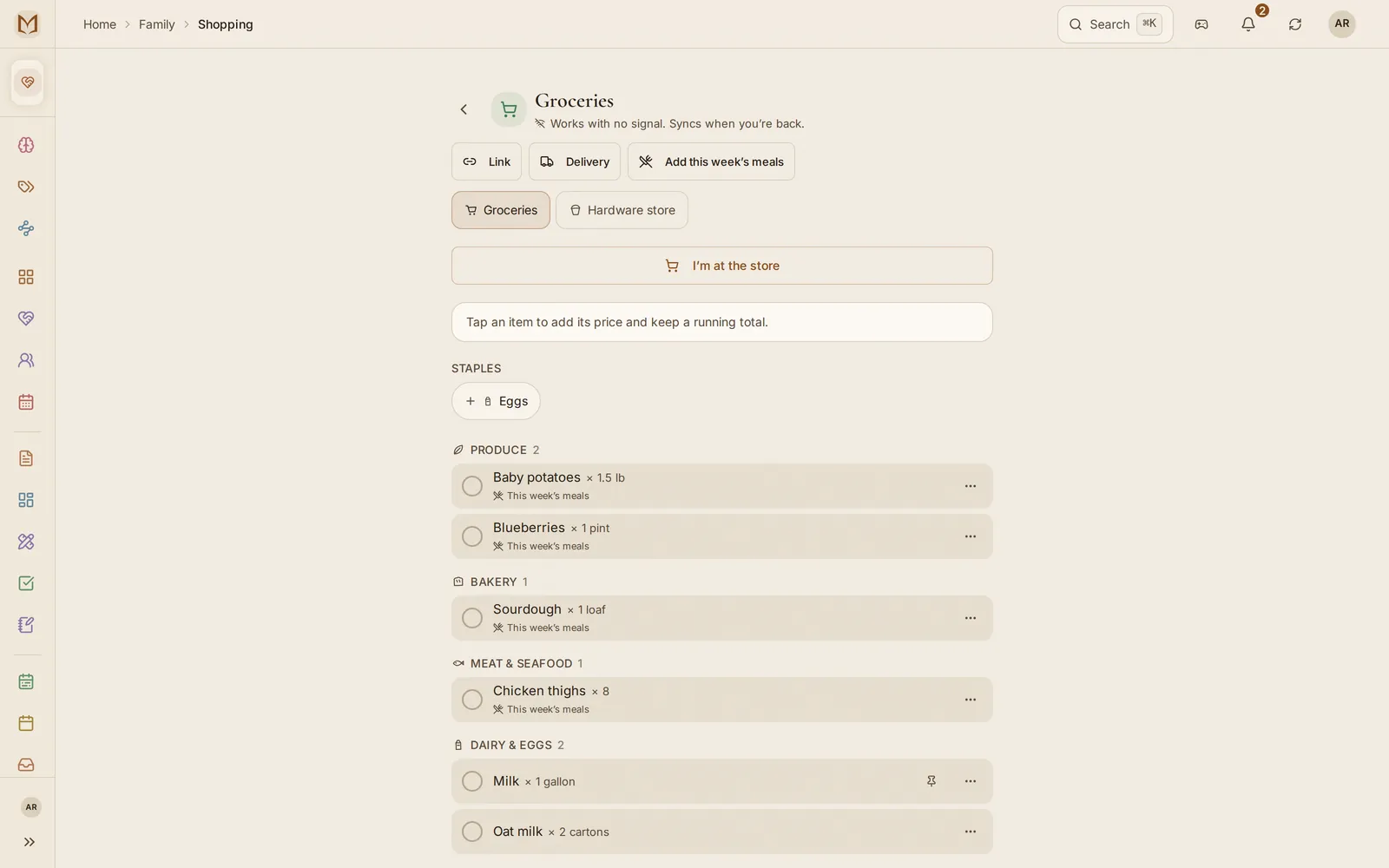This screenshot has height=868, width=1389.
Task: Expand the sidebar with double chevron
Action: pos(30,842)
